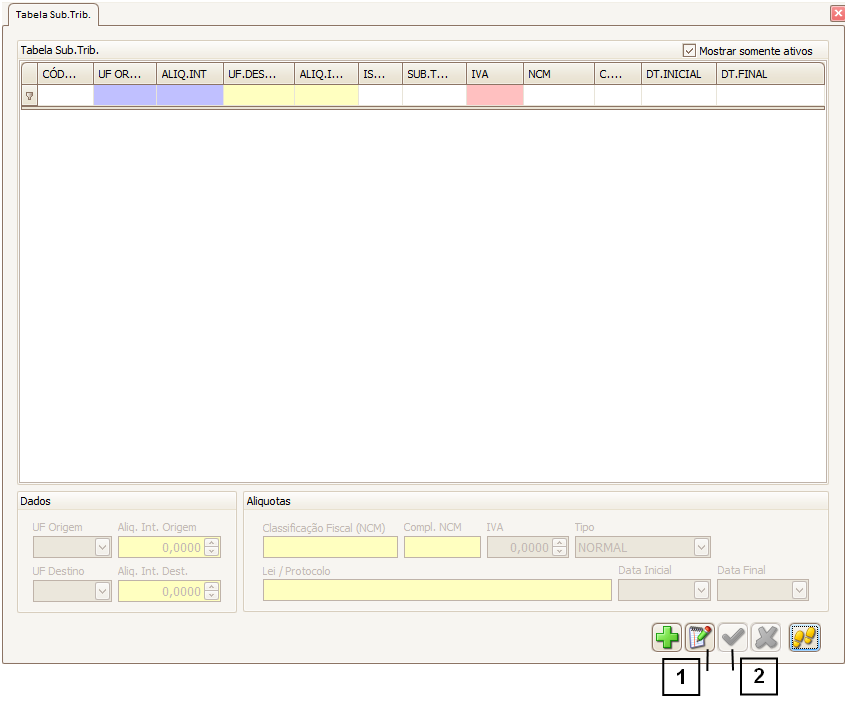Image resolution: width=852 pixels, height=701 pixels.
Task: Select the Tabela Sub.Trib. tab
Action: coord(52,15)
